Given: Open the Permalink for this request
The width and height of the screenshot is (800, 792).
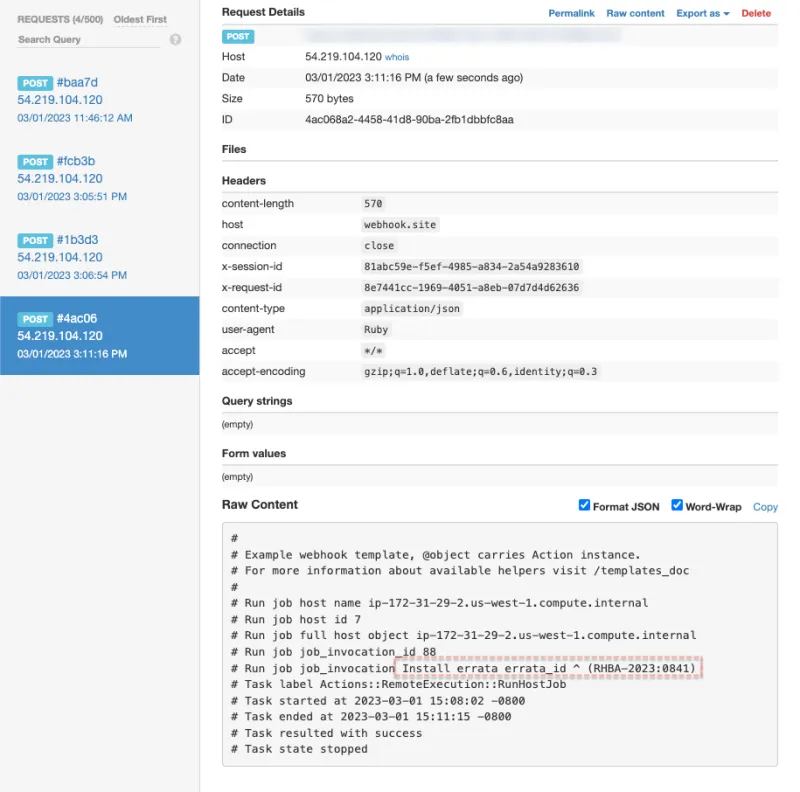Looking at the screenshot, I should (571, 12).
